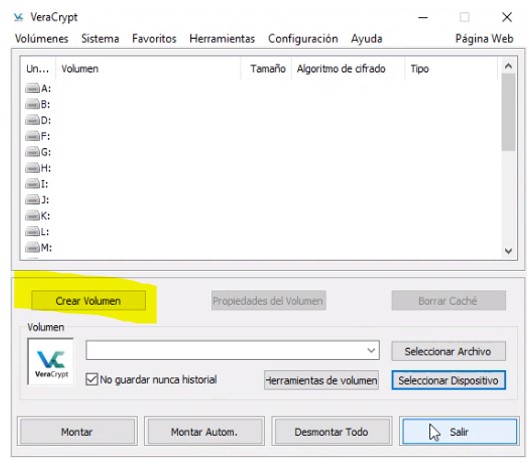The height and width of the screenshot is (462, 532).
Task: Minimize the VeraCrypt window
Action: click(x=423, y=17)
